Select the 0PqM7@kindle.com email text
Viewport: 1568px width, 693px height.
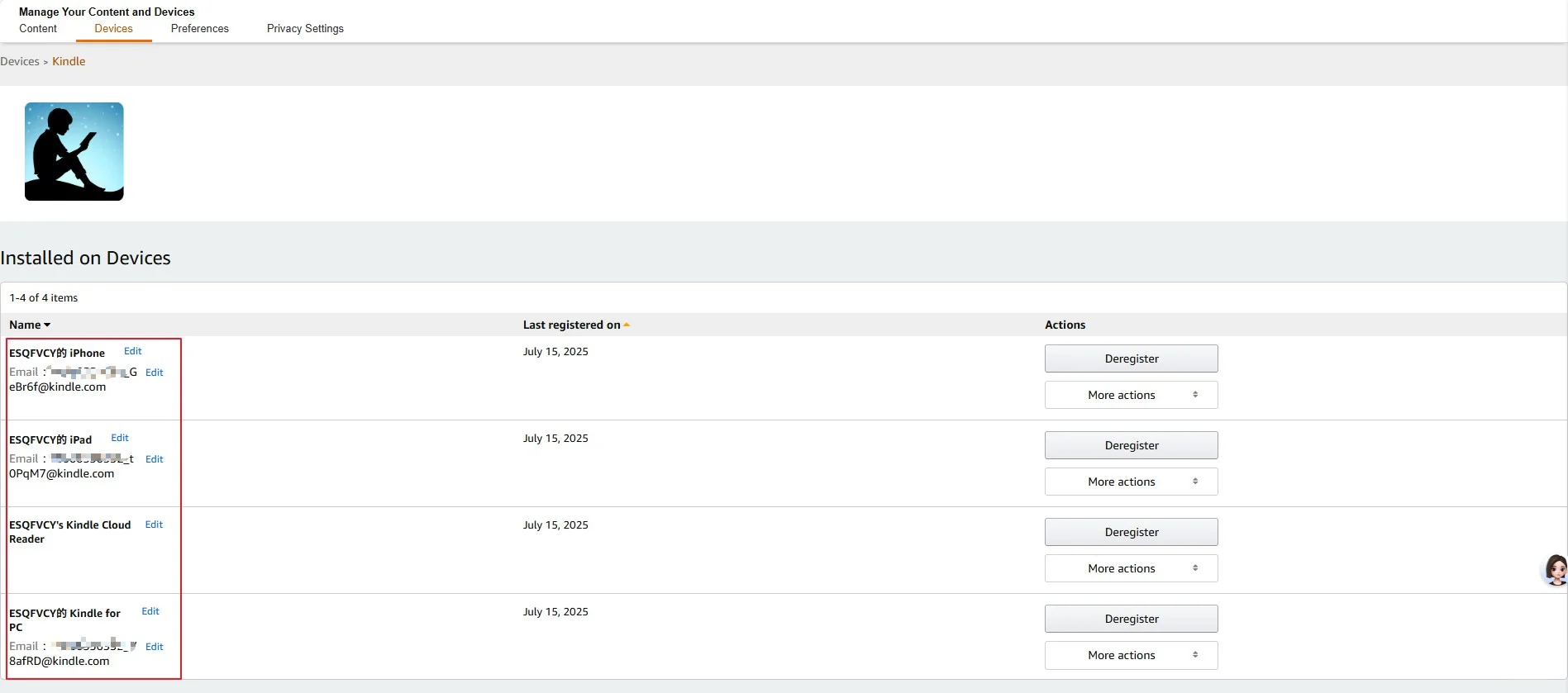62,473
